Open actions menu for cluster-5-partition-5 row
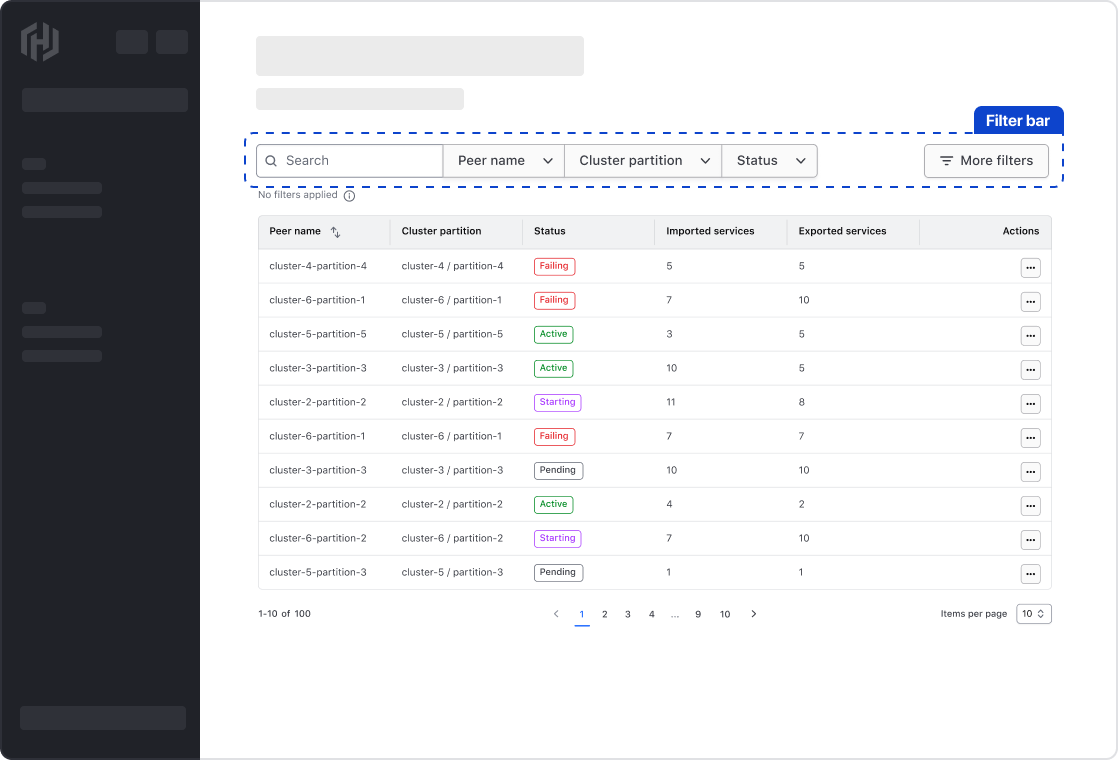The height and width of the screenshot is (760, 1118). tap(1030, 336)
